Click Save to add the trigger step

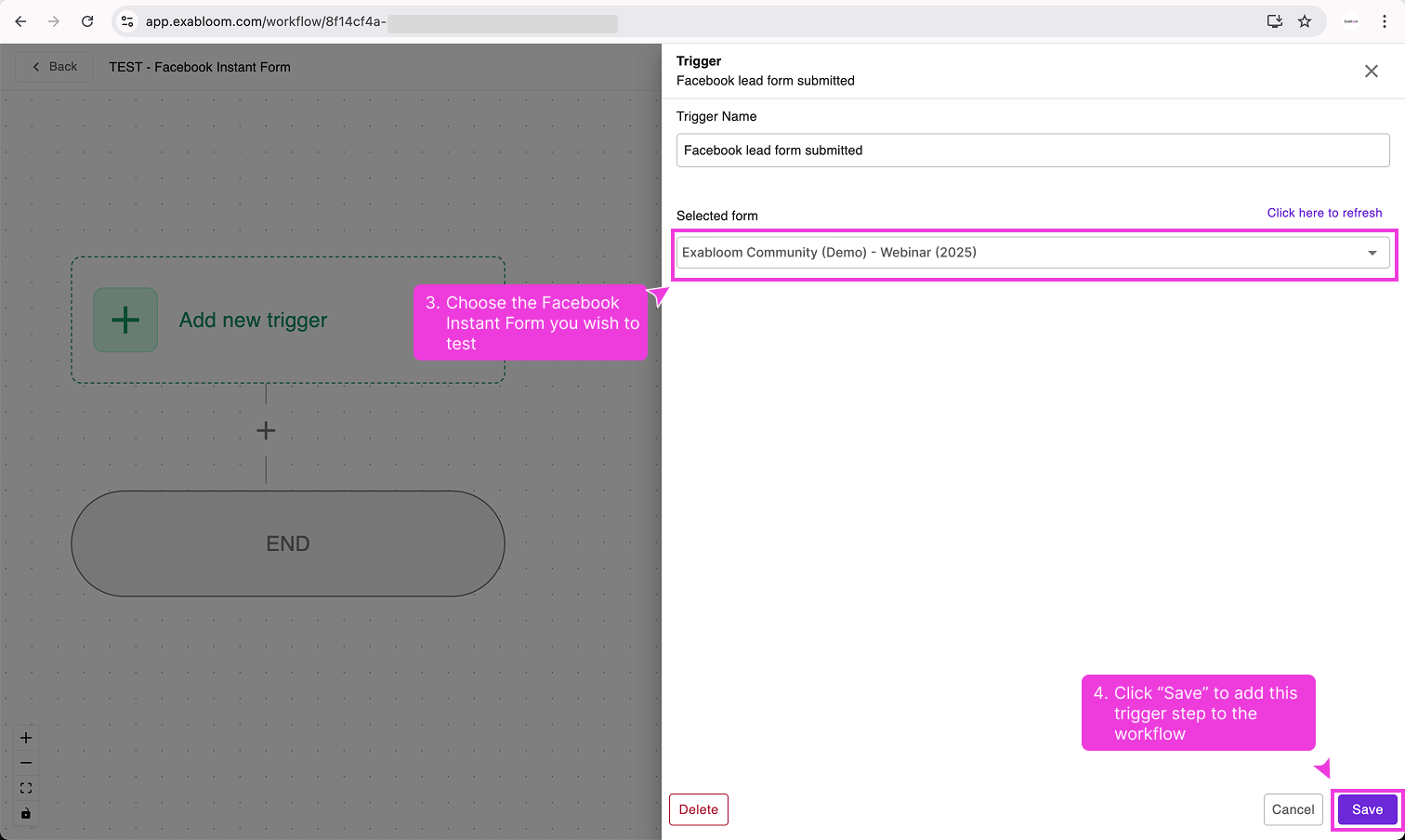coord(1366,809)
